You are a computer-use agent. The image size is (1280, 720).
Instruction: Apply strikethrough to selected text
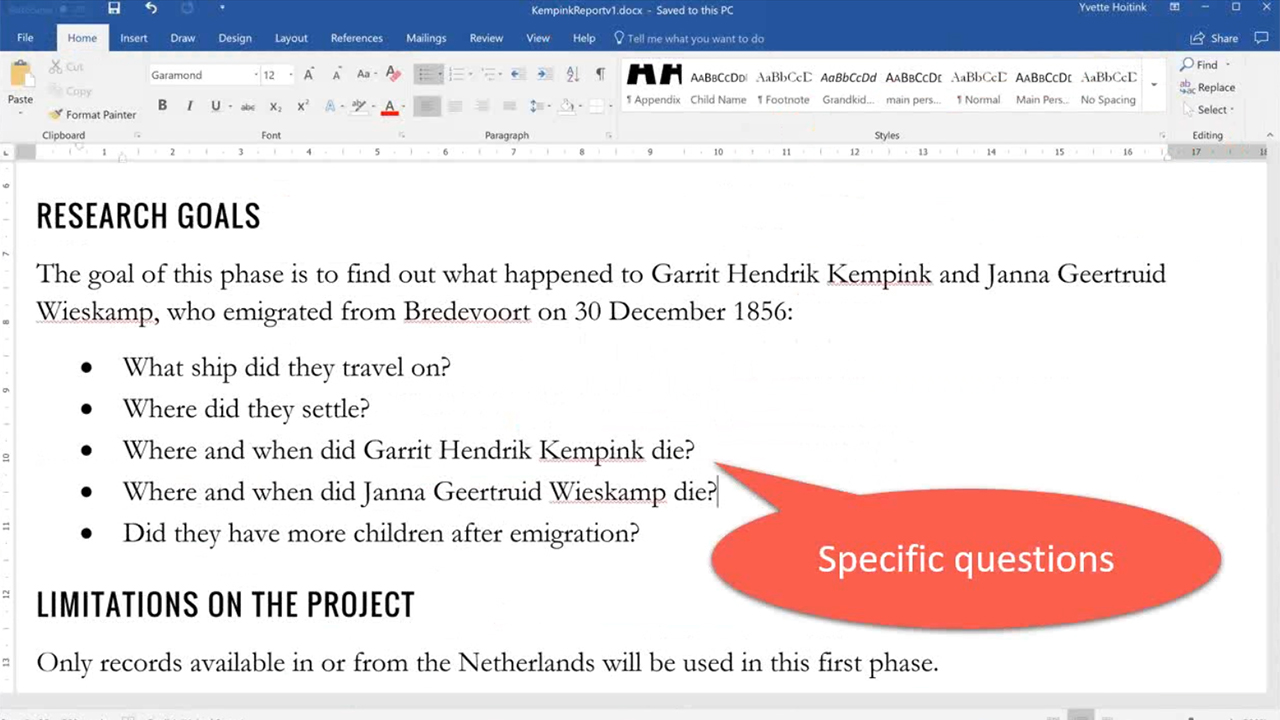pos(247,106)
